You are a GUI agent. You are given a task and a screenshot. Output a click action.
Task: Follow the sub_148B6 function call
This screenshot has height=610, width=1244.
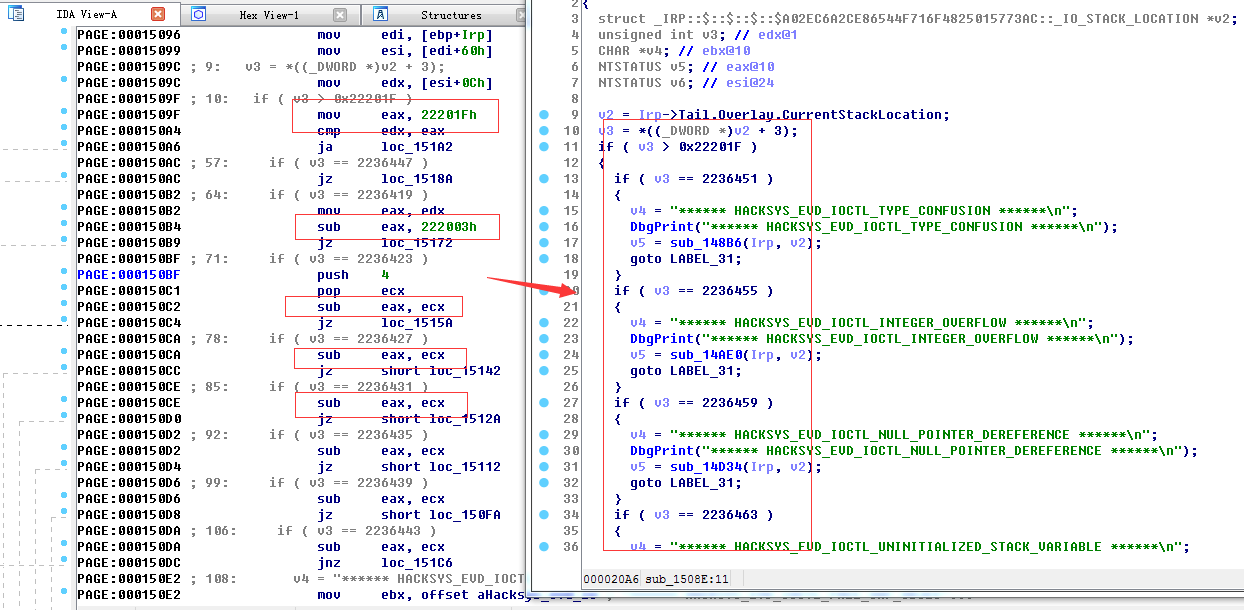pyautogui.click(x=698, y=243)
